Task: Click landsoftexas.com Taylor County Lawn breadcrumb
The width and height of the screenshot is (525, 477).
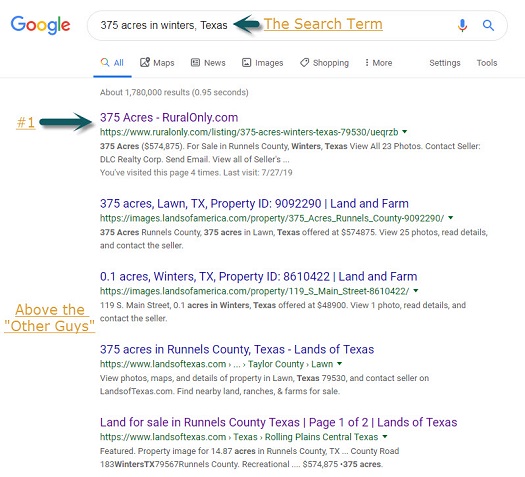Action: (x=216, y=364)
